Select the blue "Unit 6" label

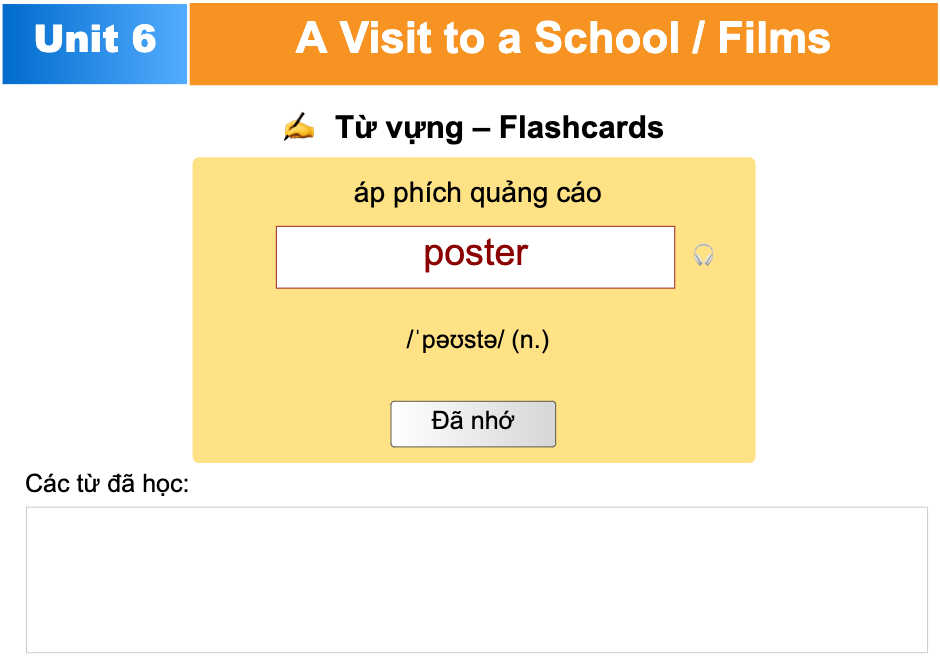point(95,42)
